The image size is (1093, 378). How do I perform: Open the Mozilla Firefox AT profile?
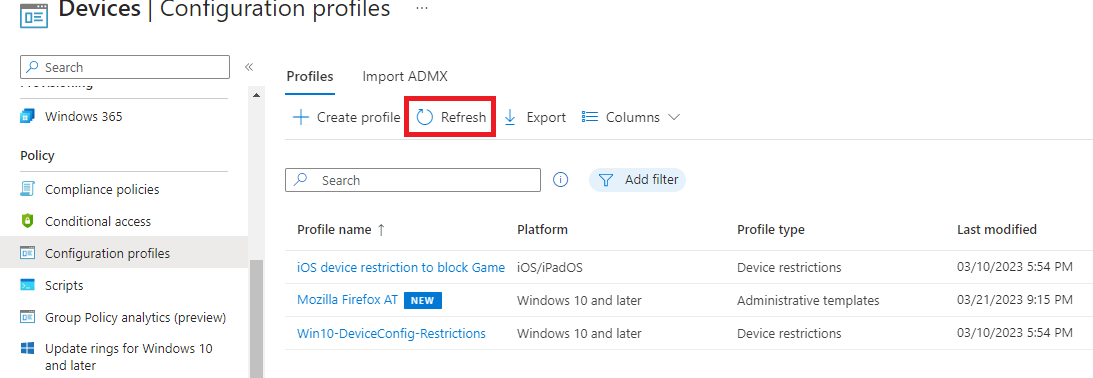[347, 300]
